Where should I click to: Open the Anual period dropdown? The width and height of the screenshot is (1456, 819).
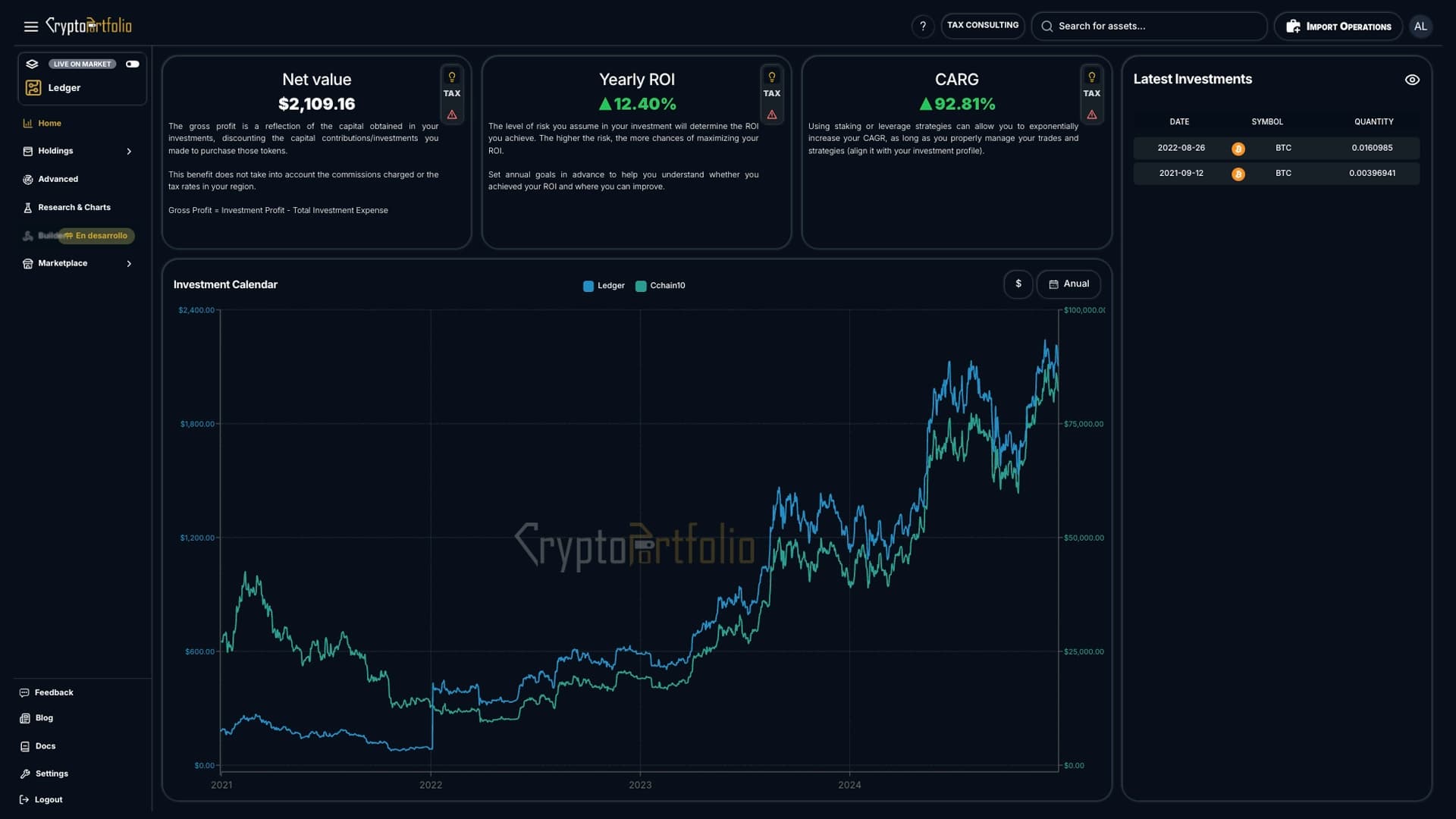[x=1068, y=284]
